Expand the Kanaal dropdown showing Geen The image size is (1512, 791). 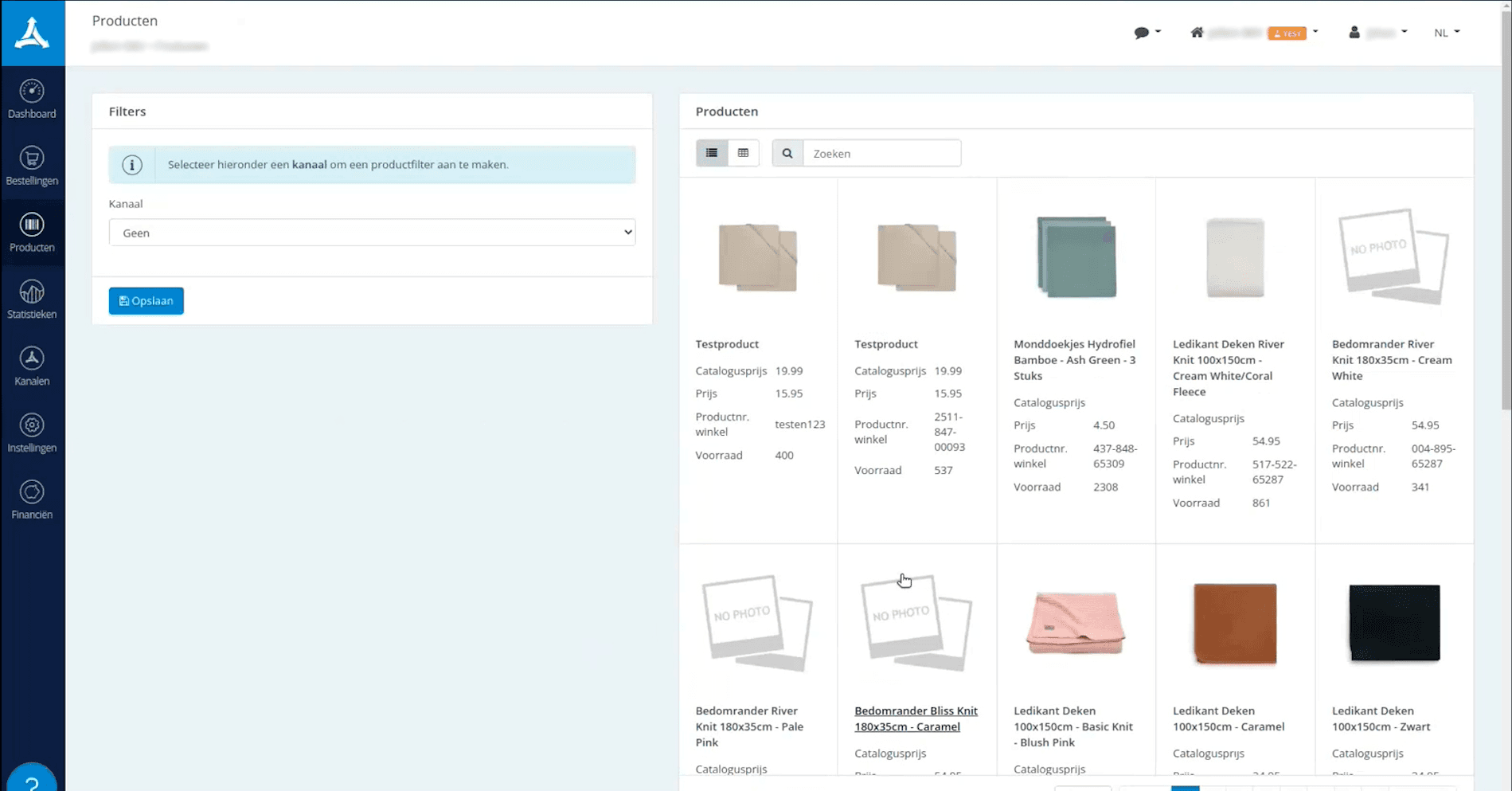point(372,233)
